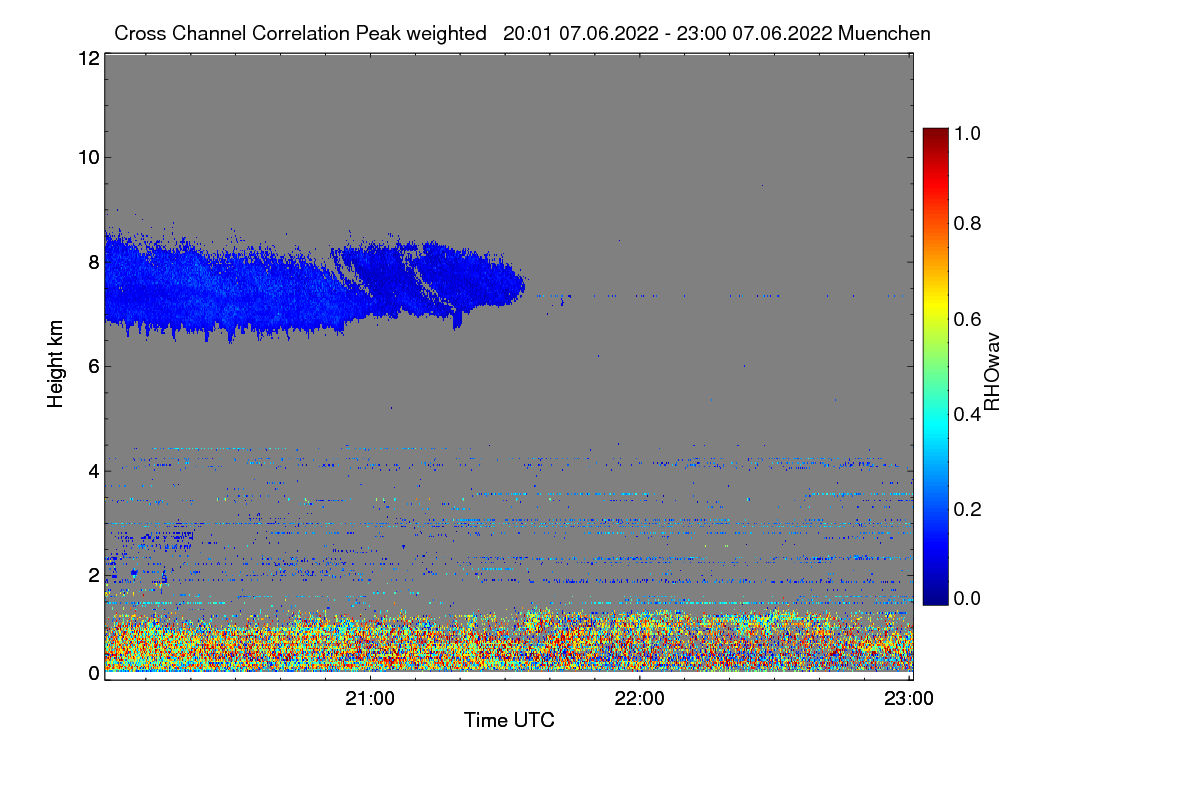The height and width of the screenshot is (800, 1200).
Task: Click the colorful boundary layer signal below 1 km
Action: pos(509,641)
